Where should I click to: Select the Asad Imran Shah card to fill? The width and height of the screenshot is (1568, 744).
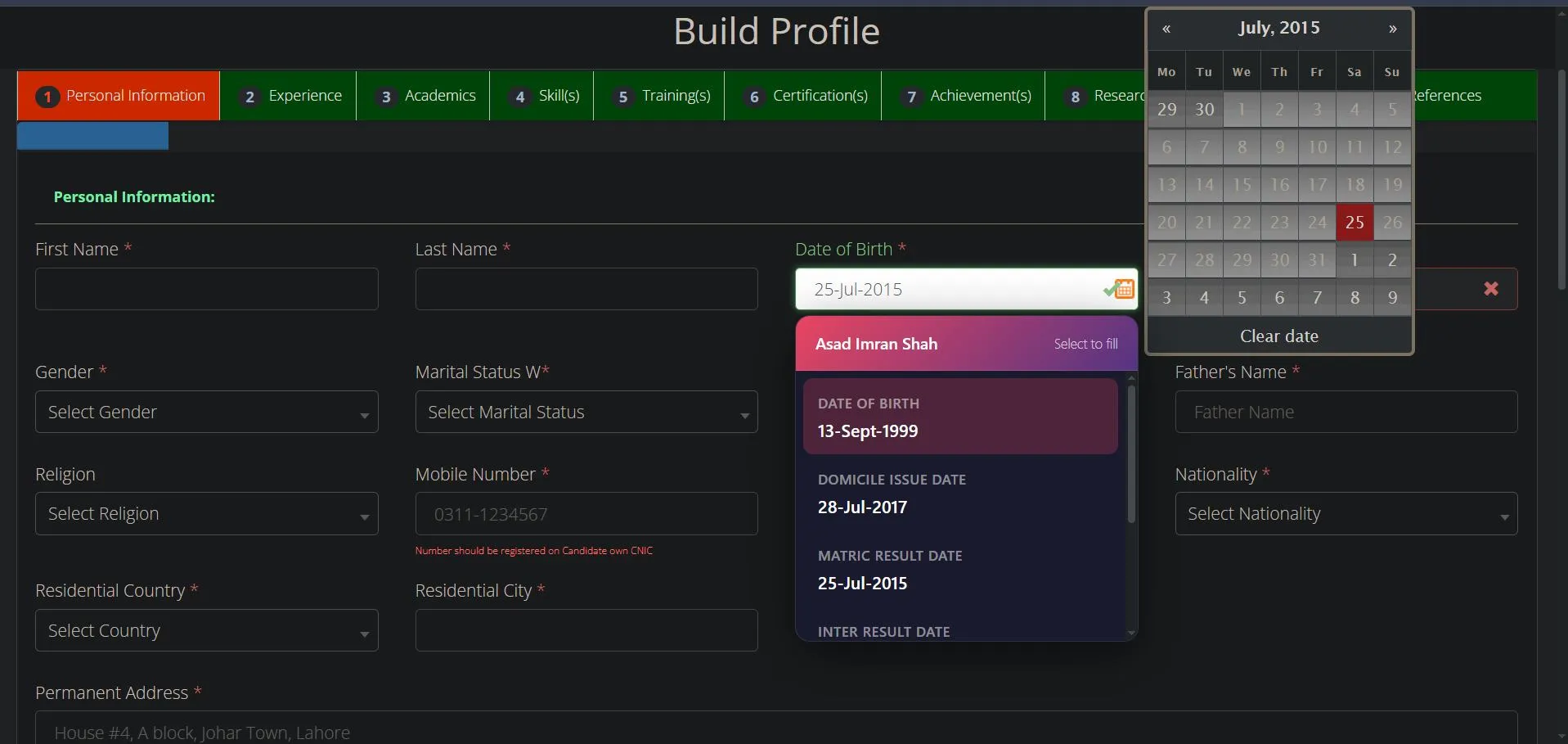tap(964, 344)
